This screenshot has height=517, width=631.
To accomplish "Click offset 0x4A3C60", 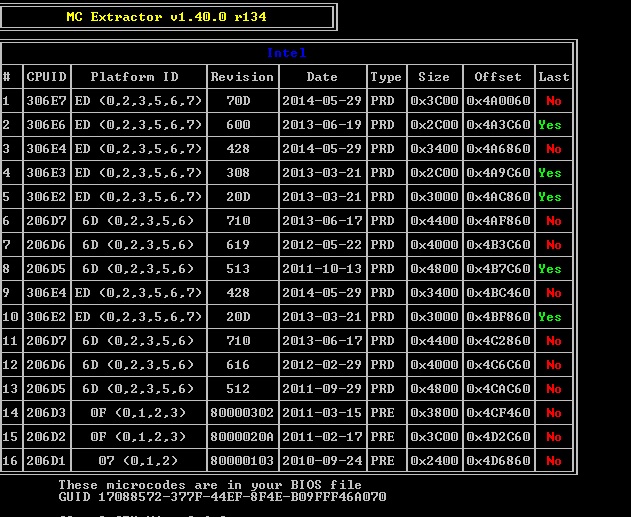I will (498, 125).
